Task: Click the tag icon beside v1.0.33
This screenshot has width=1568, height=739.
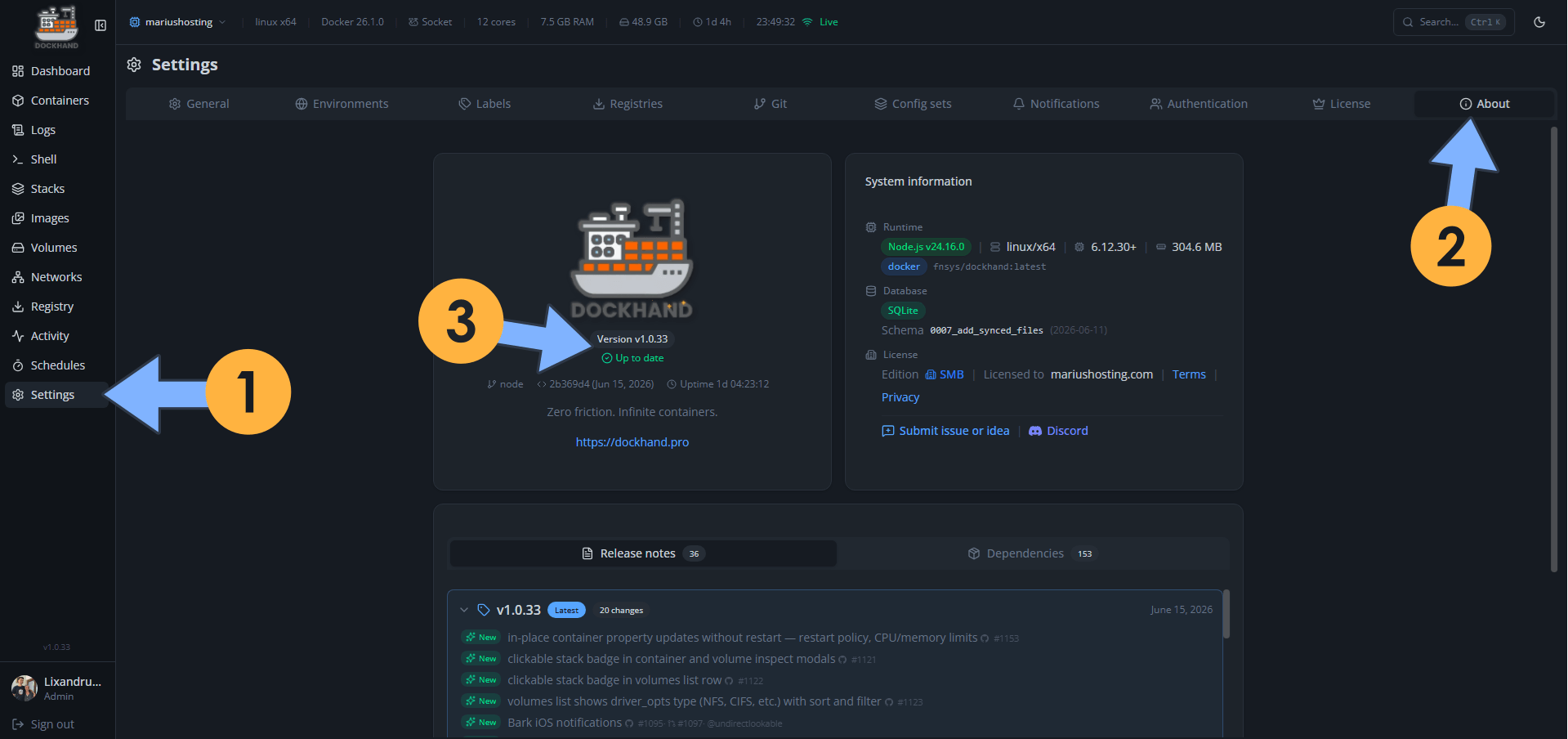Action: (484, 610)
